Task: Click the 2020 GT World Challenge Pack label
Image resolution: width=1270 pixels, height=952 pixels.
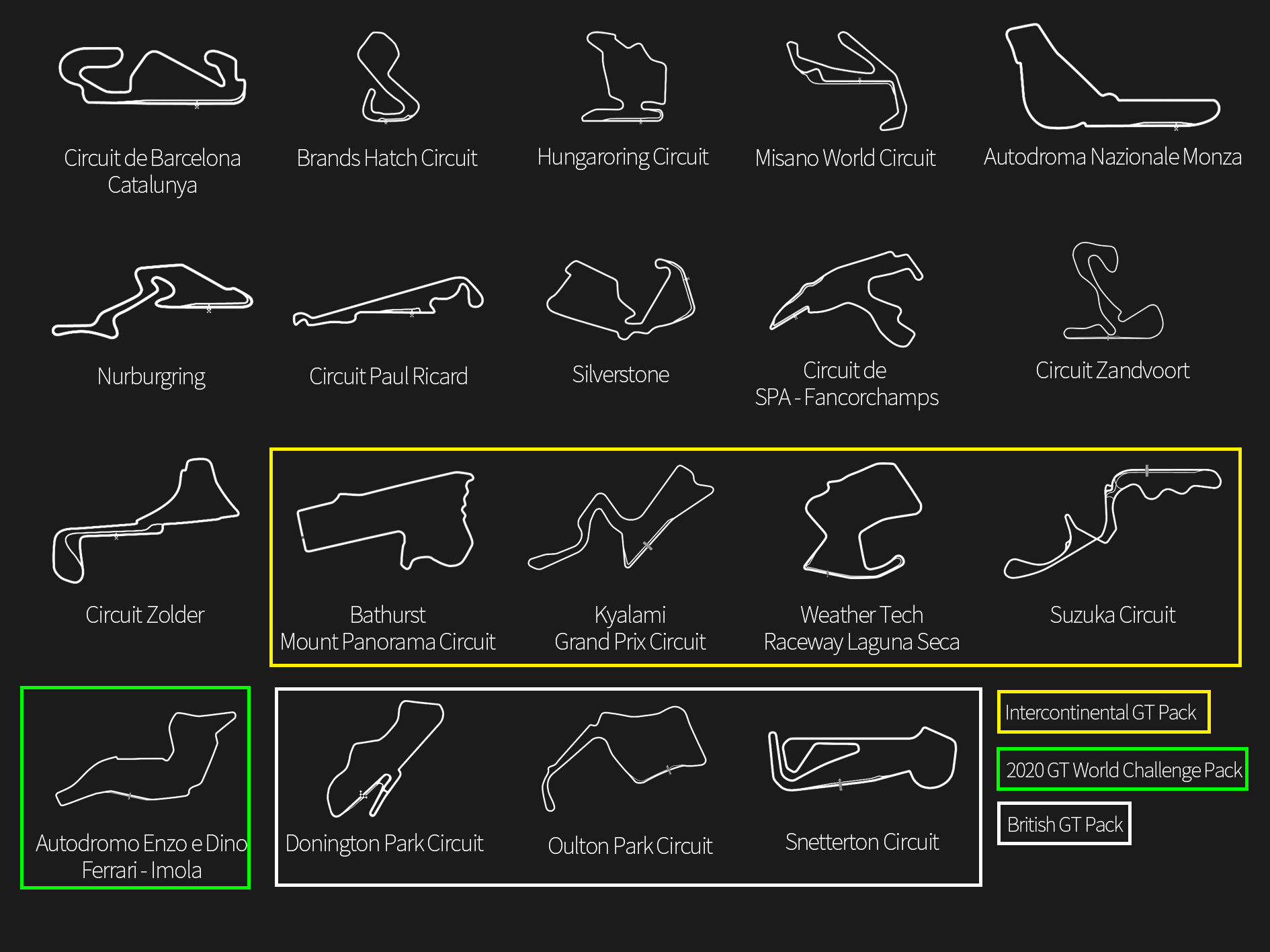Action: coord(1122,769)
